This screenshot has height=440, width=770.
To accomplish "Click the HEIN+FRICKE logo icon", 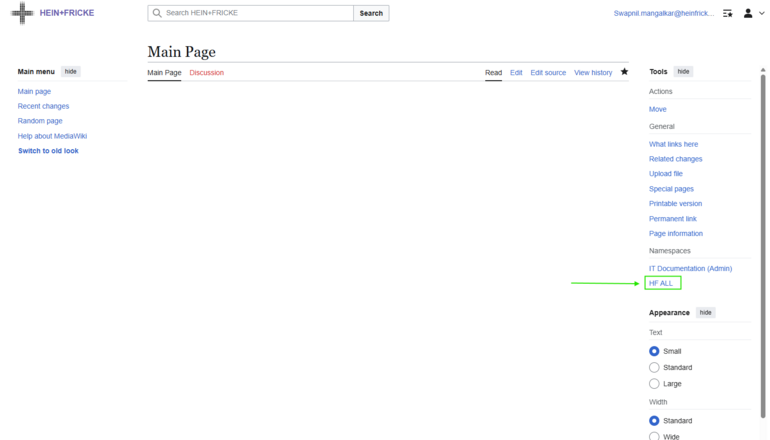I will click(22, 13).
